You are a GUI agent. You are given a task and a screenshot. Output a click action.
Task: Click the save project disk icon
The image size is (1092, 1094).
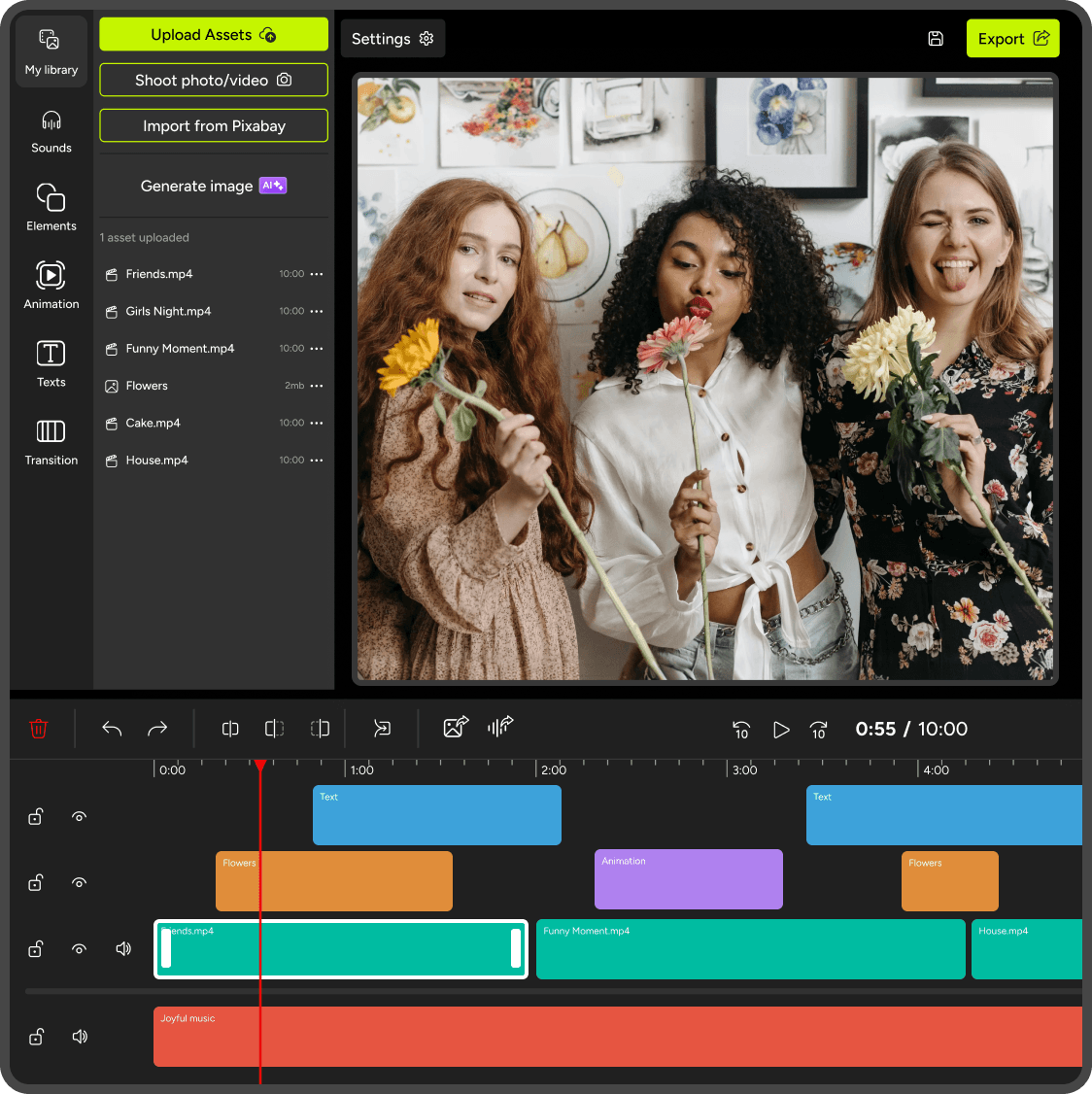[936, 38]
